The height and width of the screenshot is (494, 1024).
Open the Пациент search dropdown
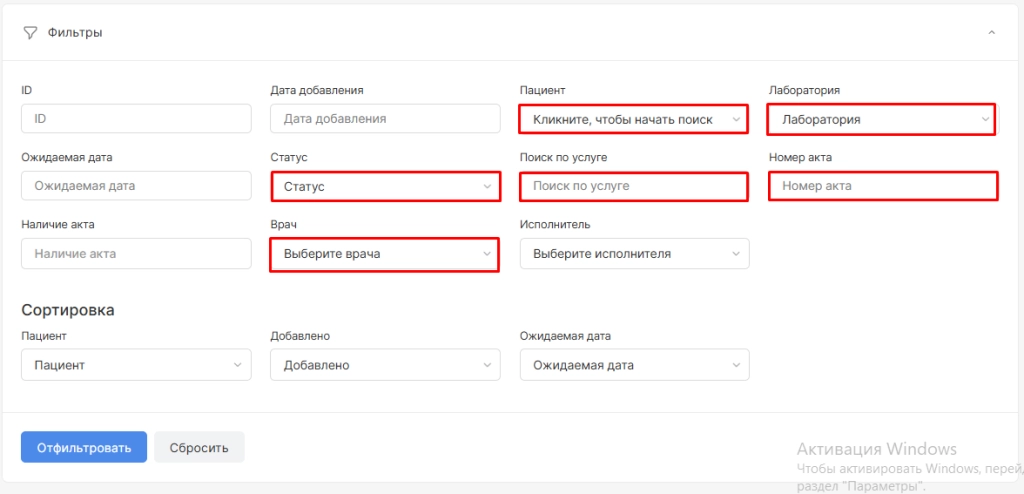(x=633, y=120)
